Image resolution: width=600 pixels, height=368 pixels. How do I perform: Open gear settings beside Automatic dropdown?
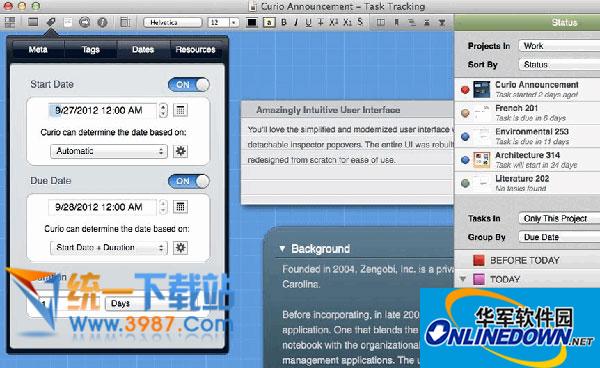[x=180, y=151]
